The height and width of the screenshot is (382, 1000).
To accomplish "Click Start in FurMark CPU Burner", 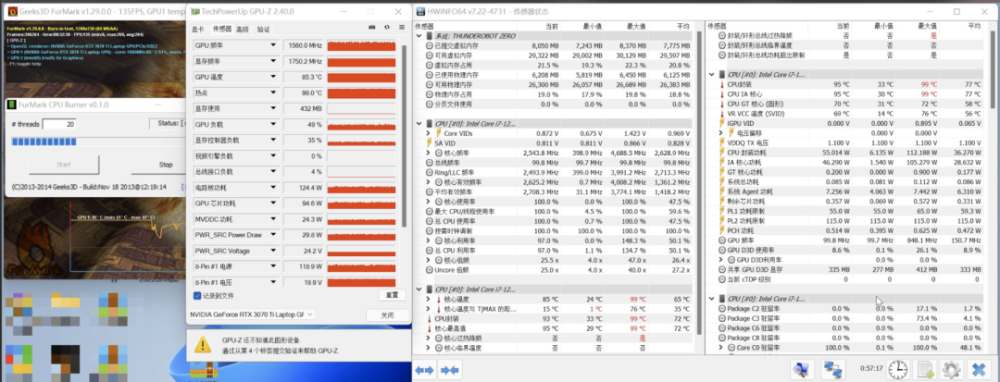I will [63, 165].
